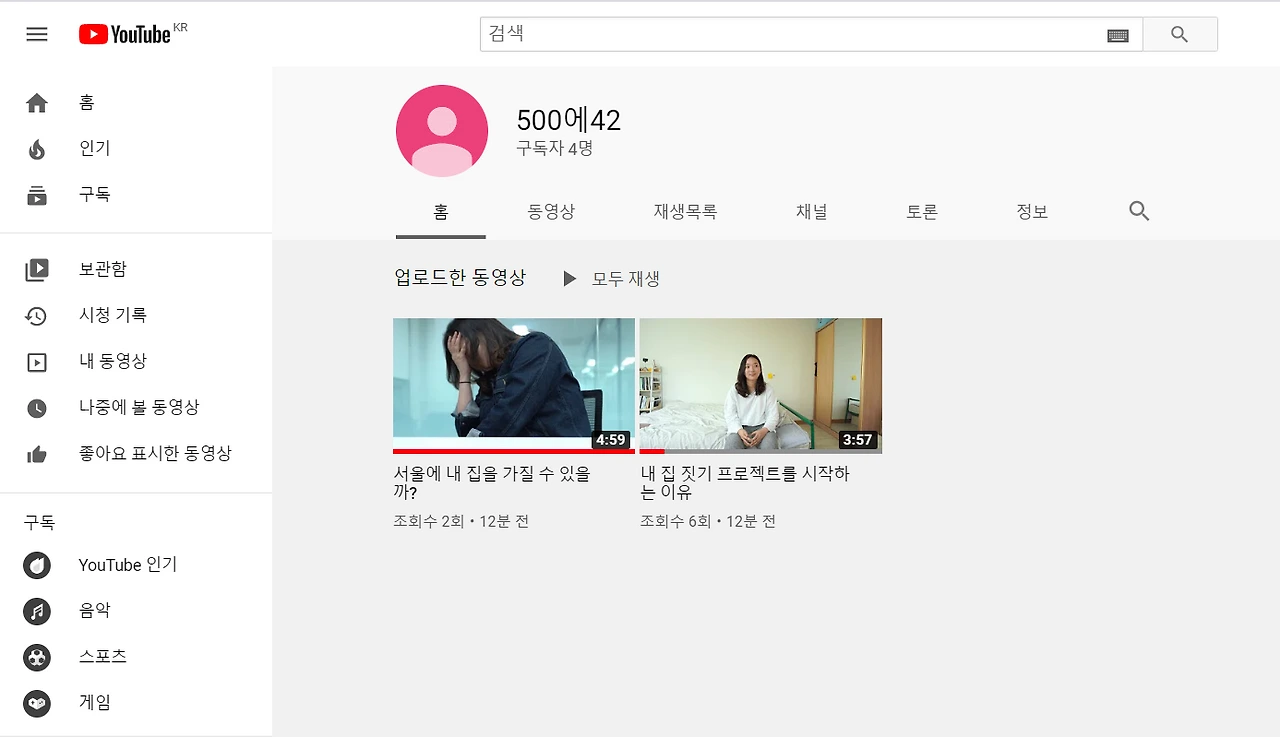Toggle the on-screen keyboard in search bar
The width and height of the screenshot is (1280, 737).
pos(1118,34)
